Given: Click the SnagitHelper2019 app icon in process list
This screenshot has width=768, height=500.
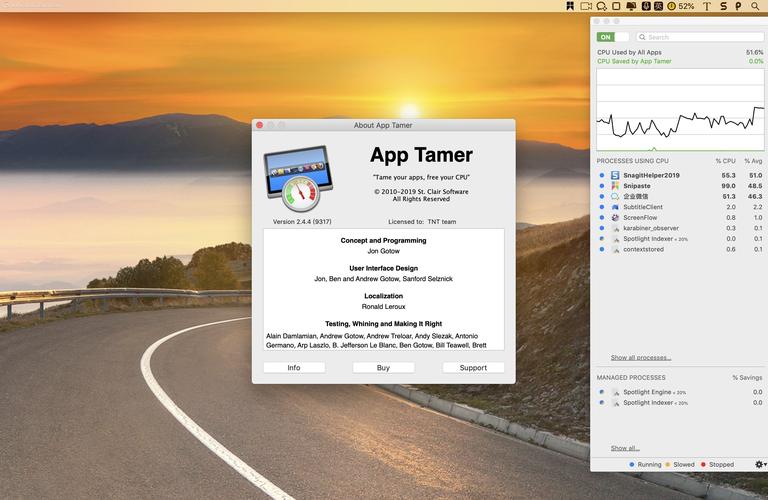Looking at the screenshot, I should coord(615,175).
